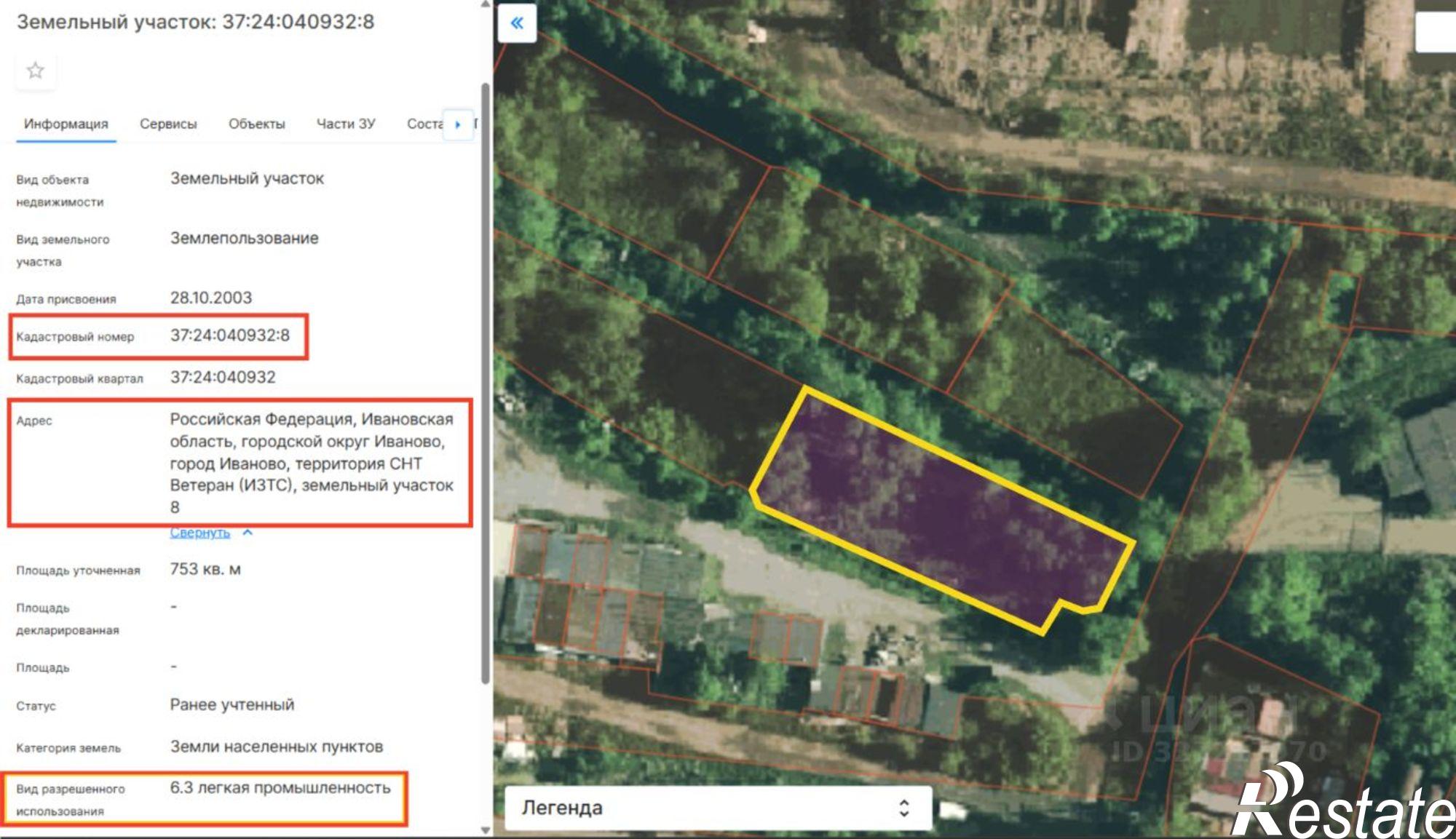Show more tabs with the right arrow
Image resolution: width=1456 pixels, height=839 pixels.
[x=458, y=124]
